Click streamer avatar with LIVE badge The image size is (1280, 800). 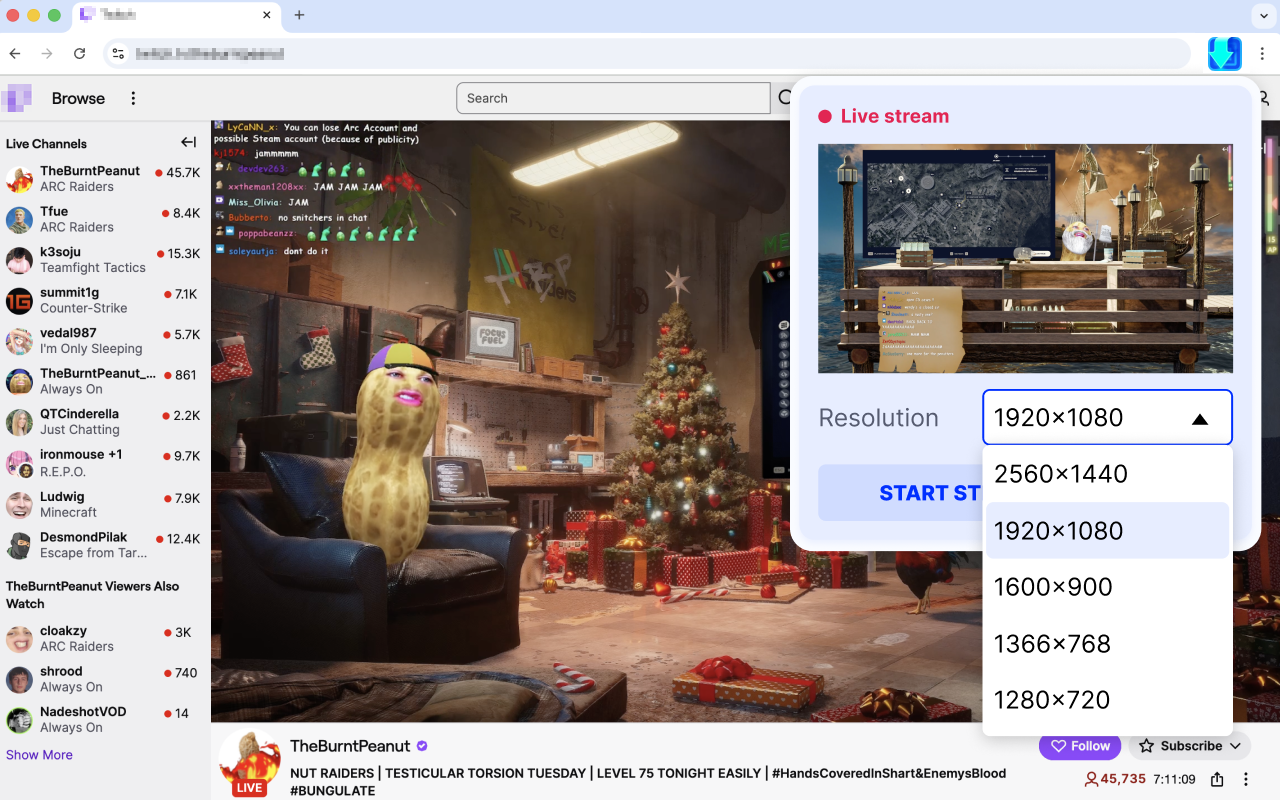[x=250, y=762]
